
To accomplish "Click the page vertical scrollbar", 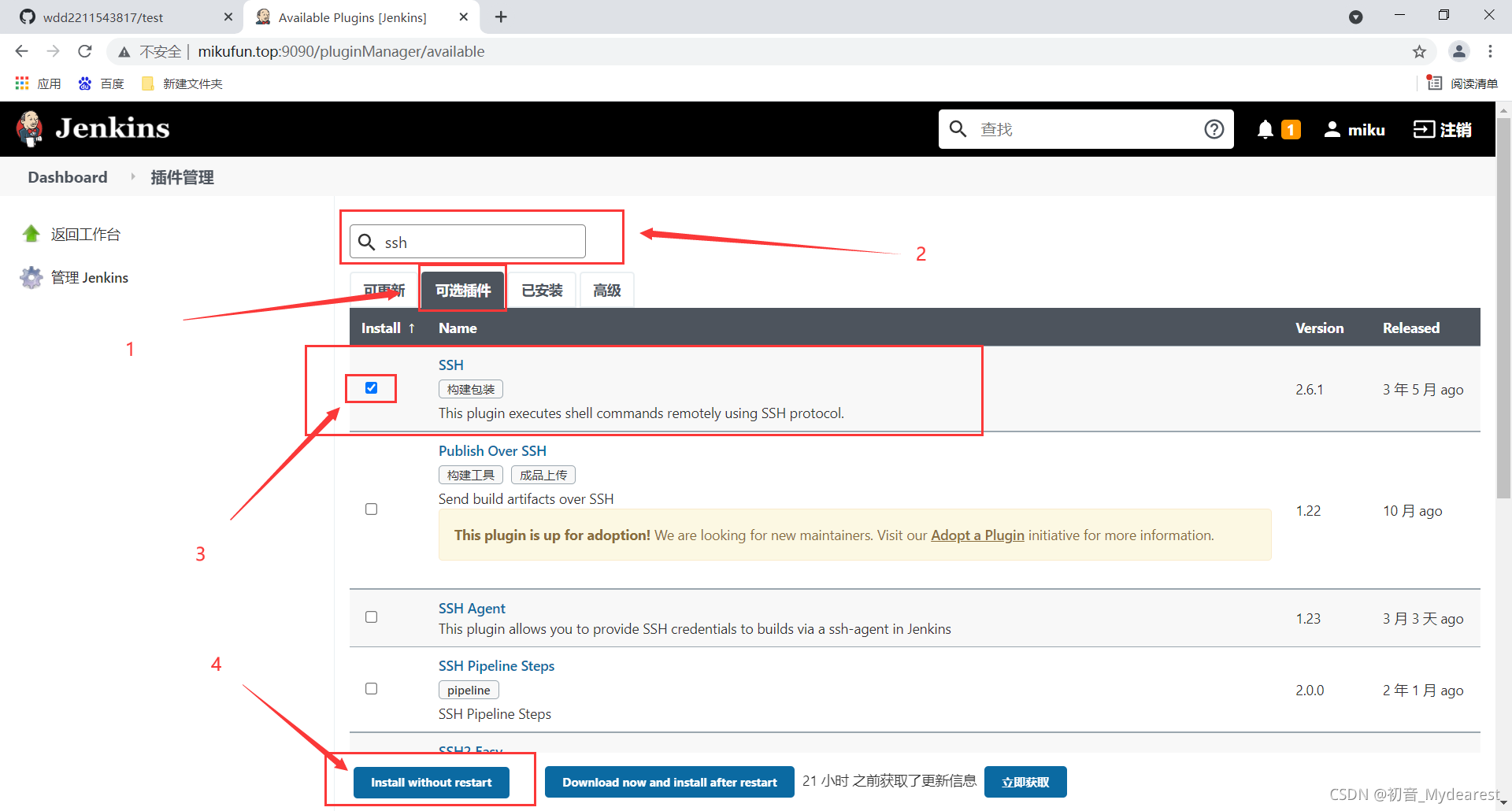I will click(1503, 307).
